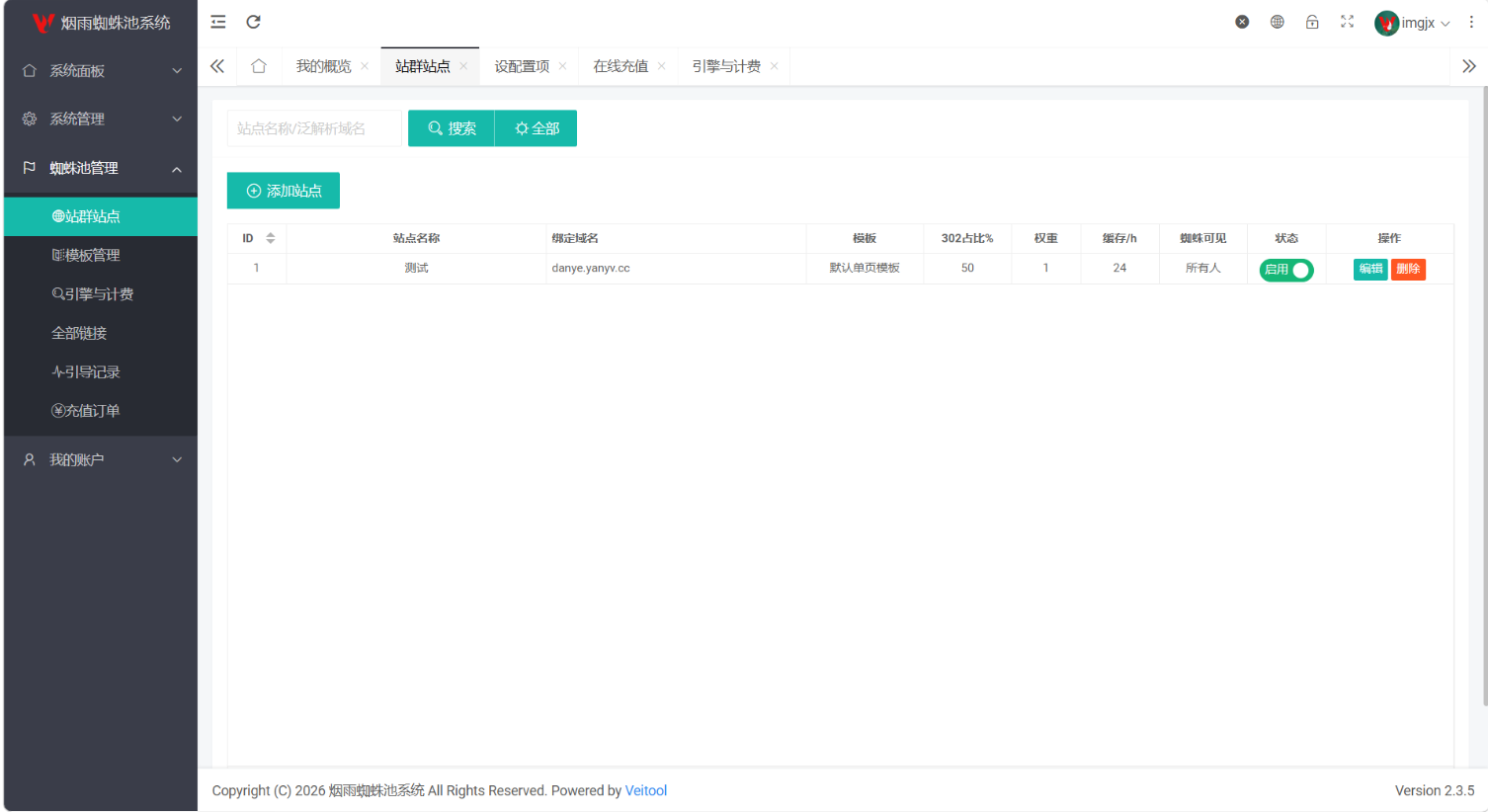
Task: Open 引导记录 in the sidebar
Action: [x=101, y=372]
